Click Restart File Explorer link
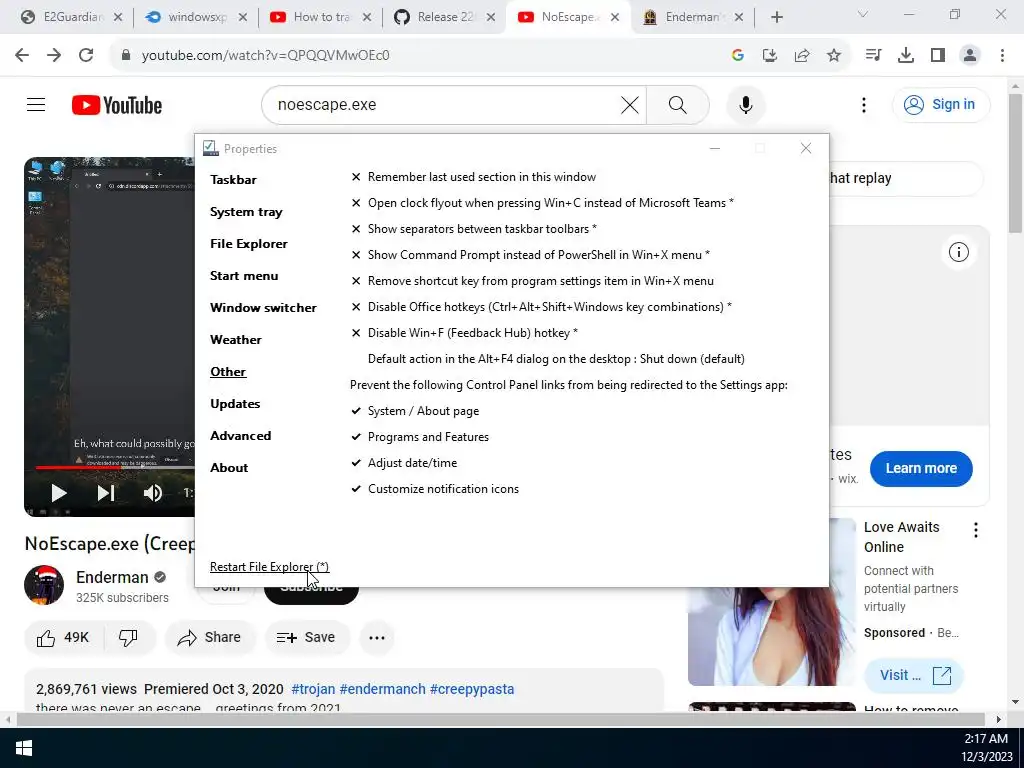 pos(269,567)
